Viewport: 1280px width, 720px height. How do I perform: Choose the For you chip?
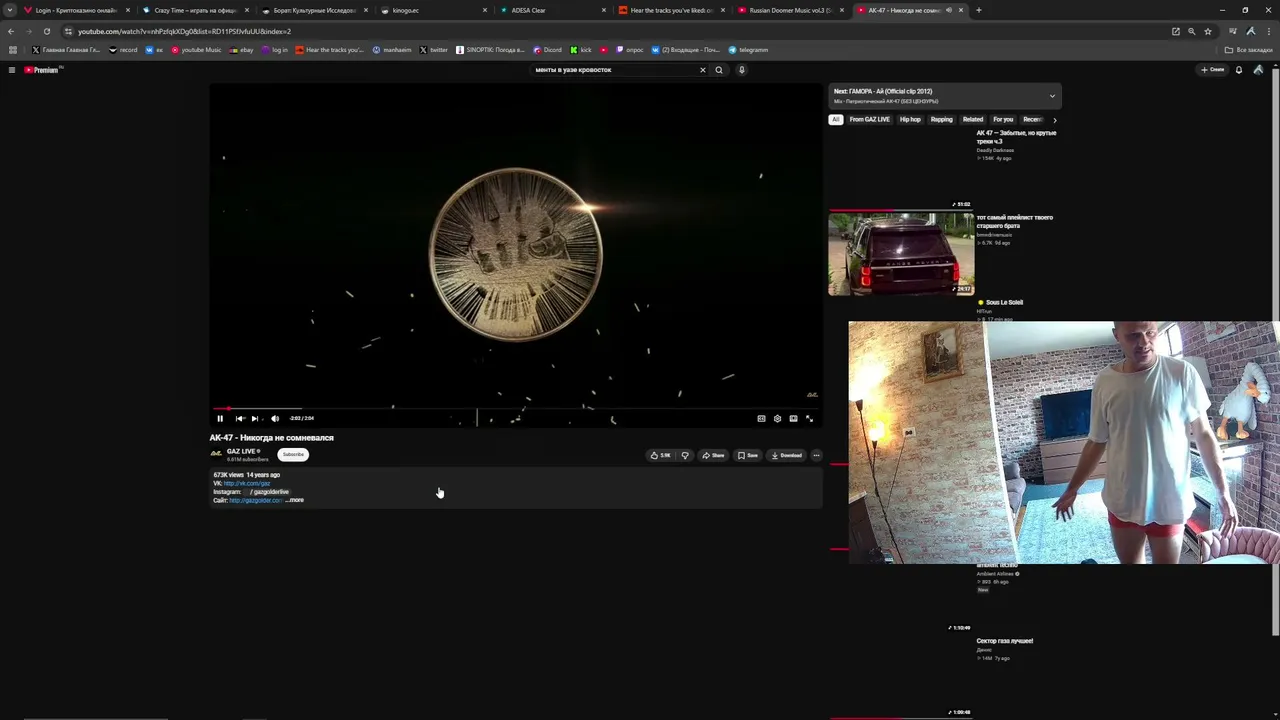pyautogui.click(x=1003, y=120)
